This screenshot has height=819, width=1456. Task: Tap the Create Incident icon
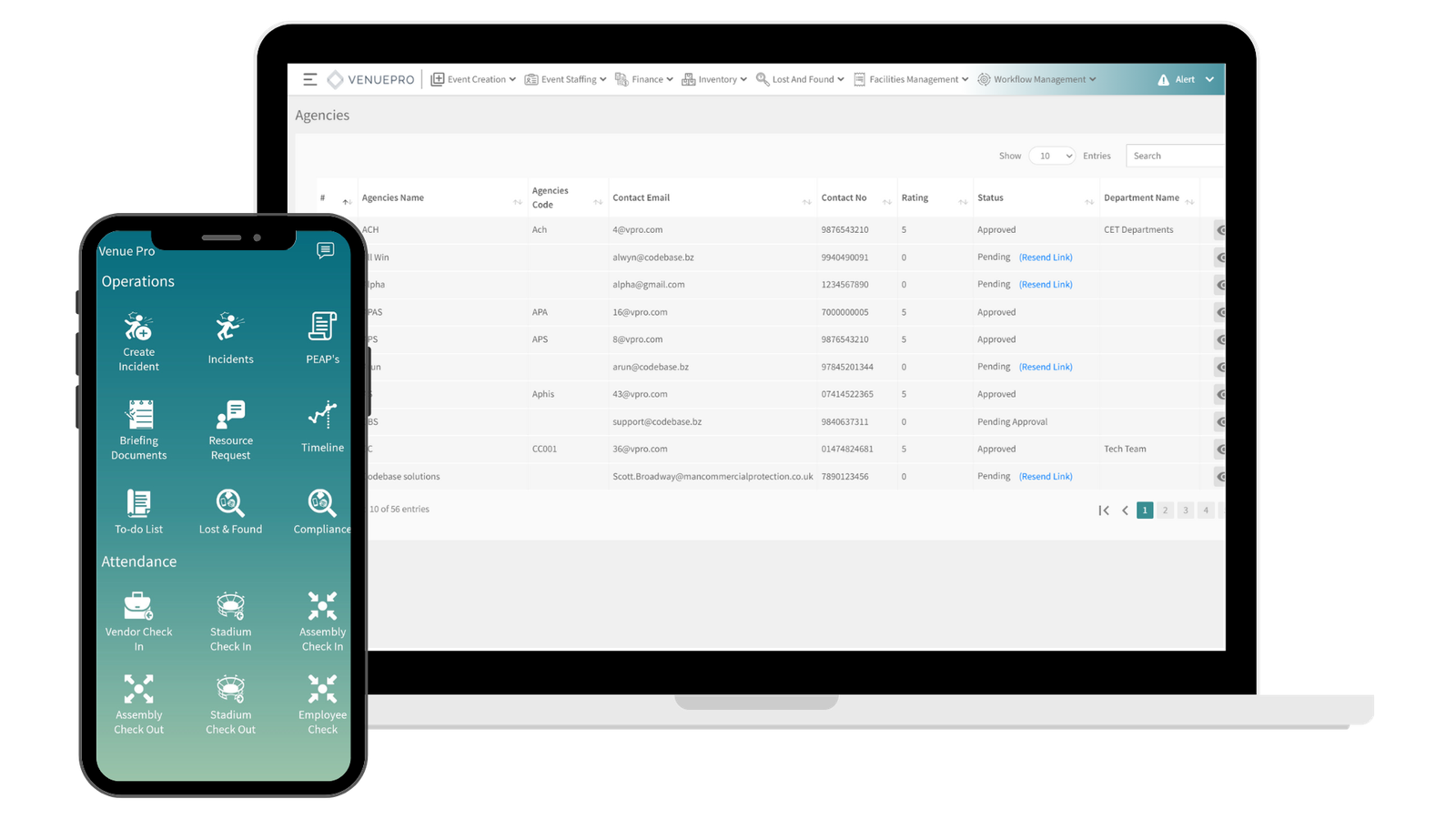click(138, 328)
